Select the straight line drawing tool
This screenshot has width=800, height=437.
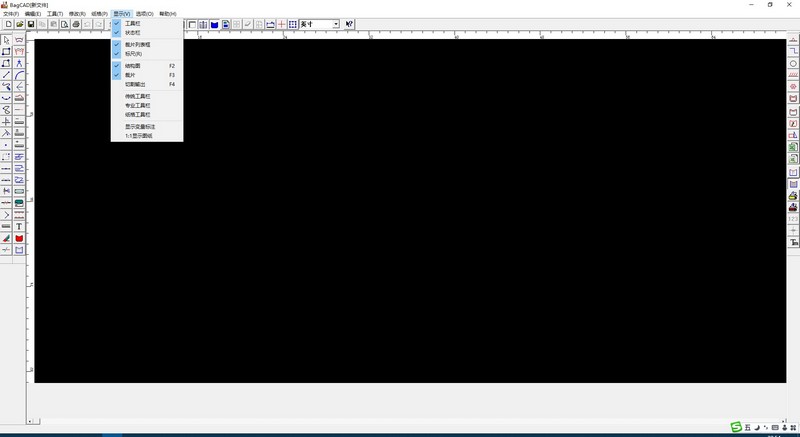tap(6, 75)
